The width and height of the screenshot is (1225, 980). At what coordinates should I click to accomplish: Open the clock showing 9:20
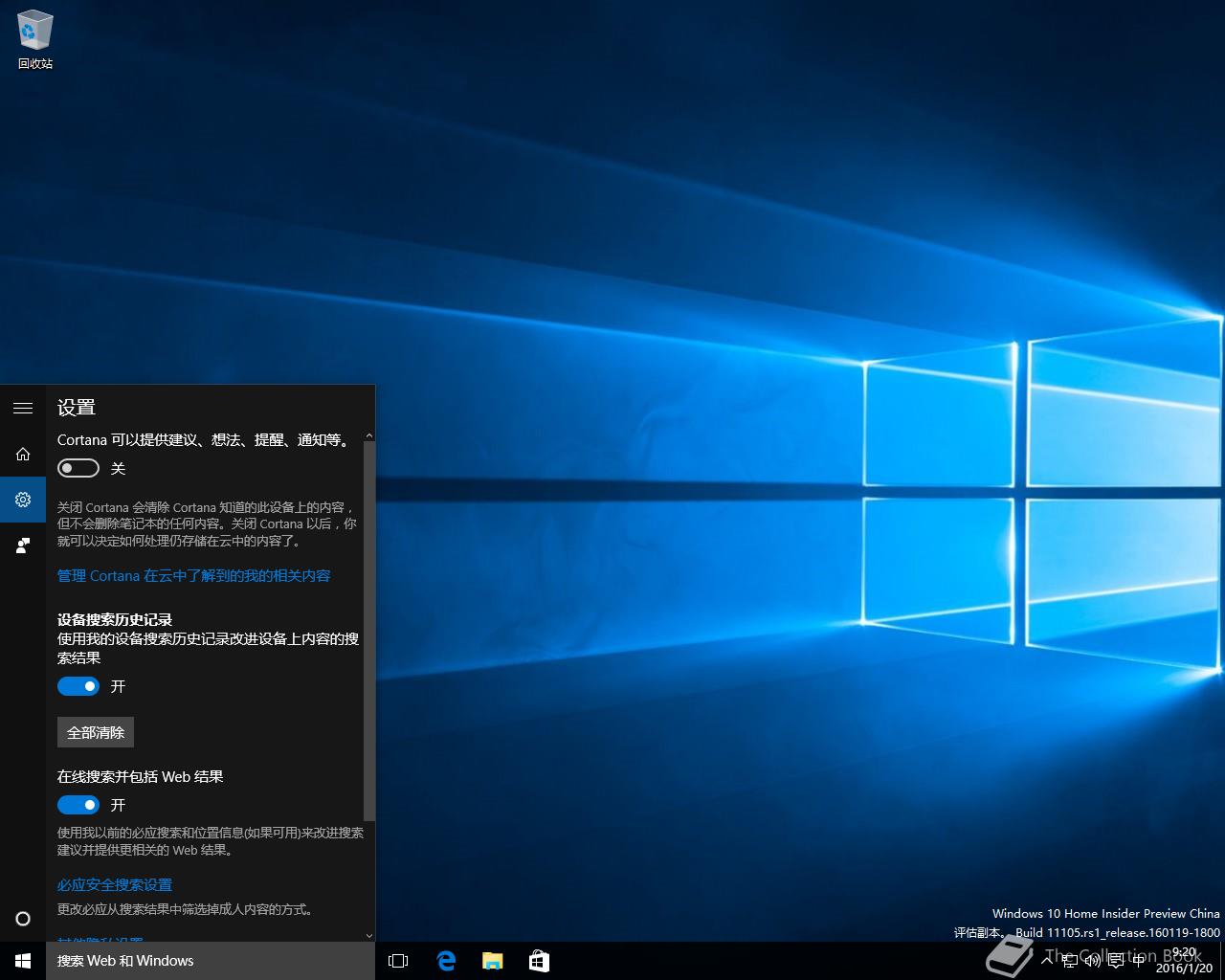pyautogui.click(x=1184, y=961)
